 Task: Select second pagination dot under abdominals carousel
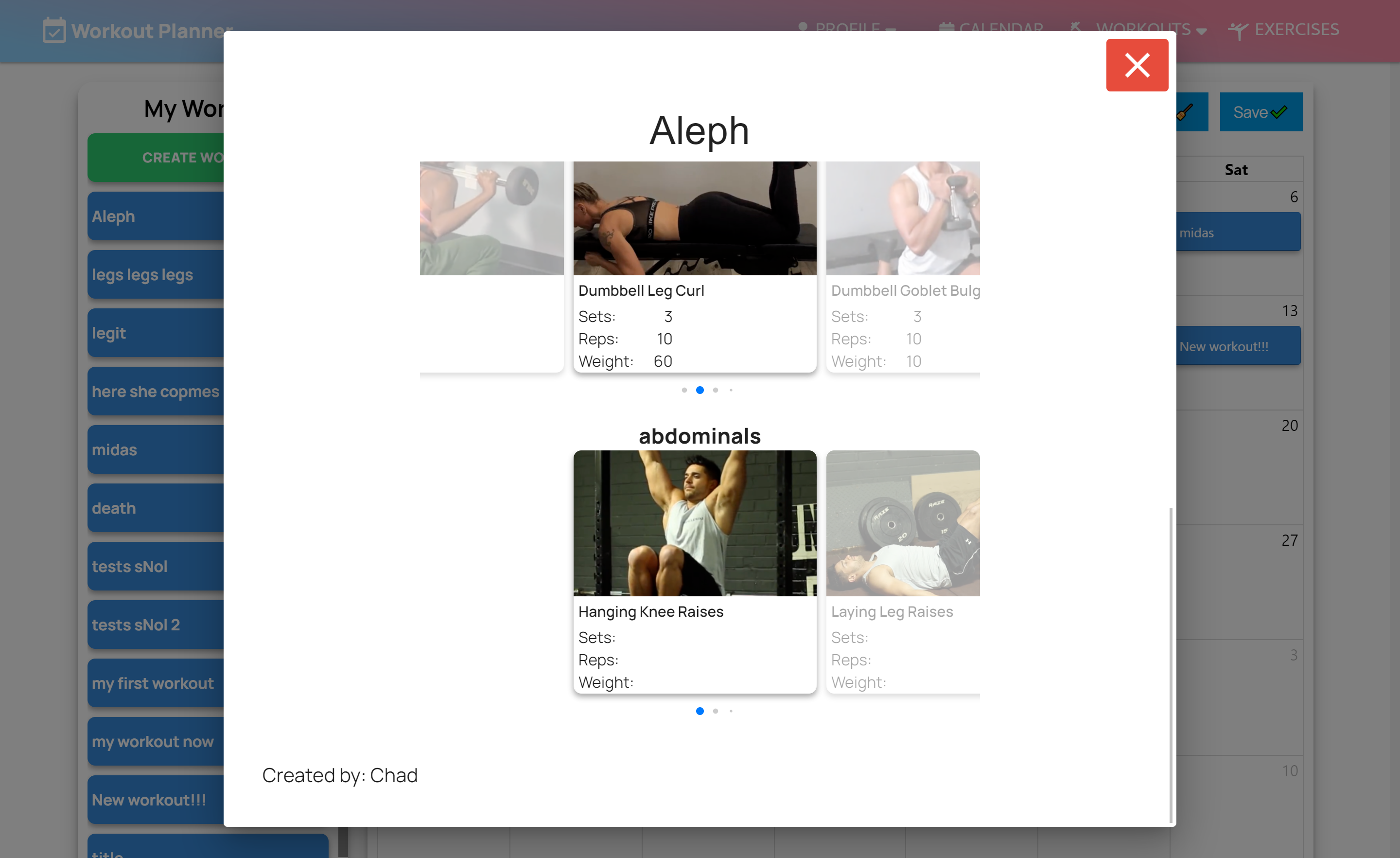(716, 711)
